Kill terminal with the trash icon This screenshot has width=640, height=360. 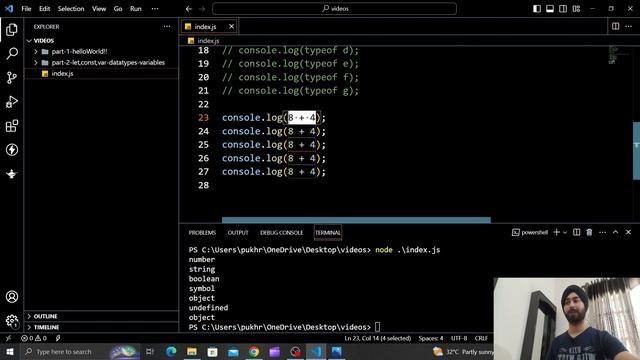(x=589, y=232)
